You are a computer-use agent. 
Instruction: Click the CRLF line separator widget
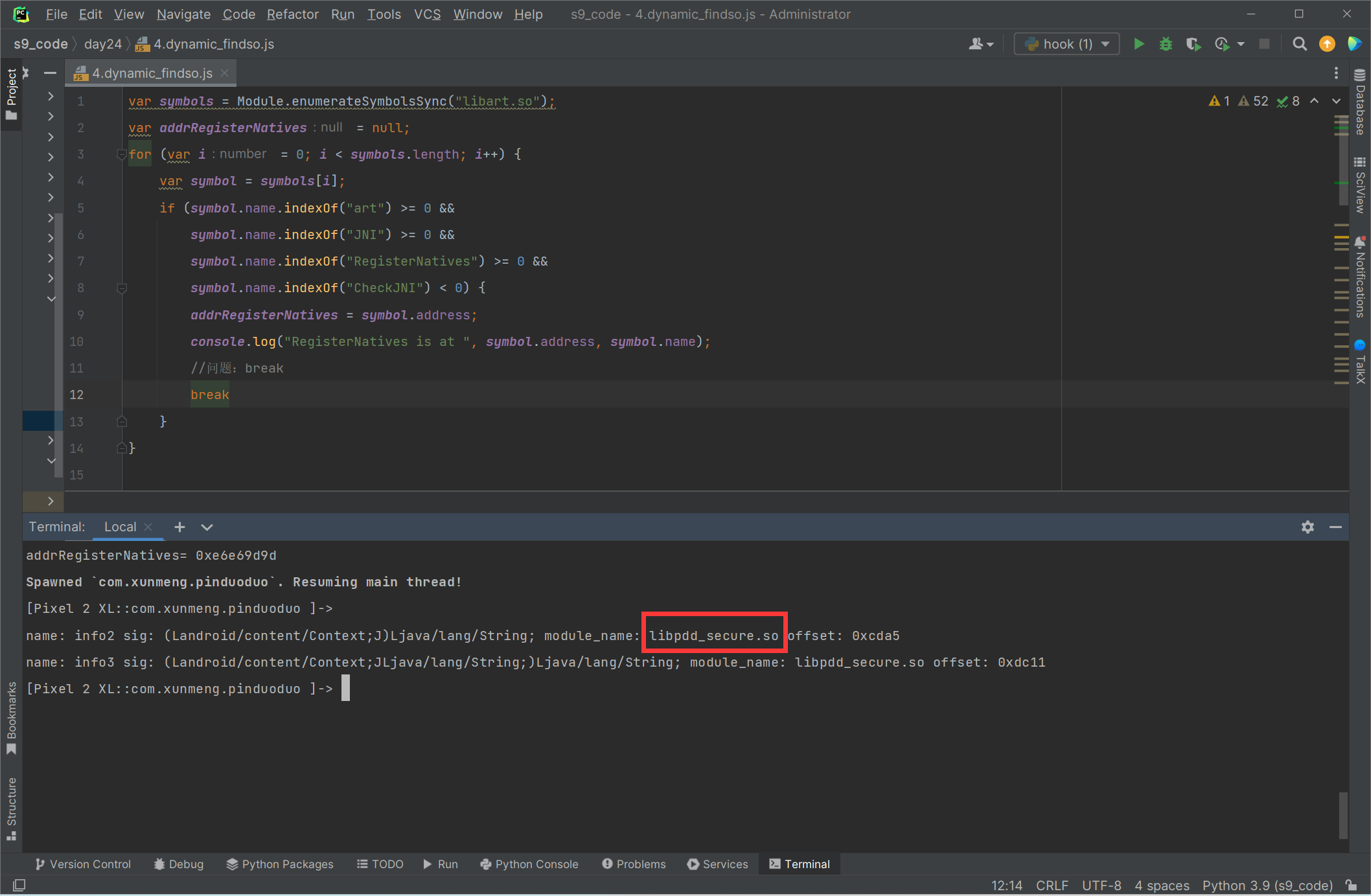pyautogui.click(x=1052, y=886)
